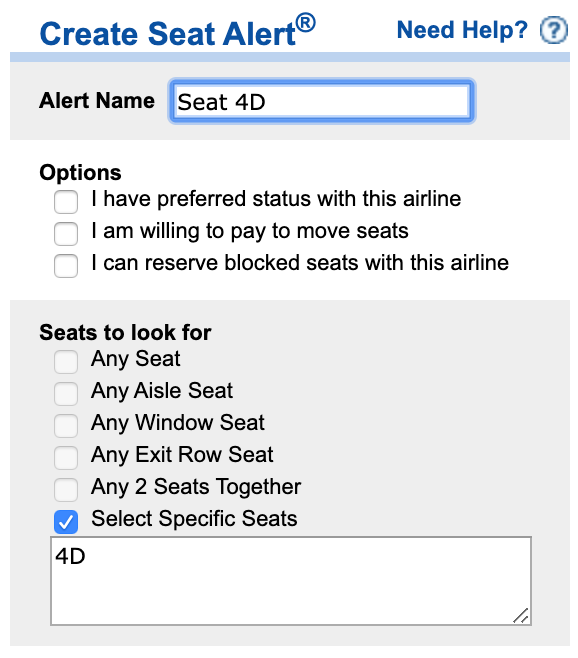Click the Alert Name label text
This screenshot has height=658, width=578.
coord(97,101)
